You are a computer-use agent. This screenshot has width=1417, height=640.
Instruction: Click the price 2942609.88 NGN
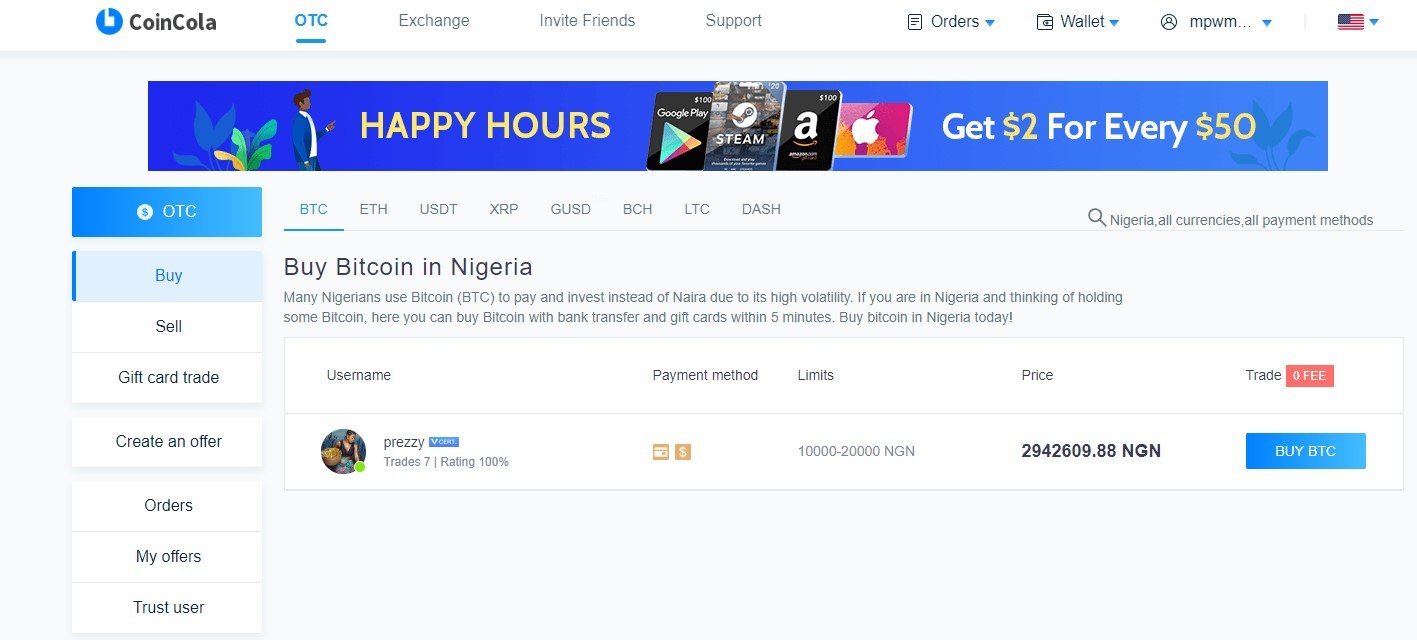click(x=1091, y=451)
